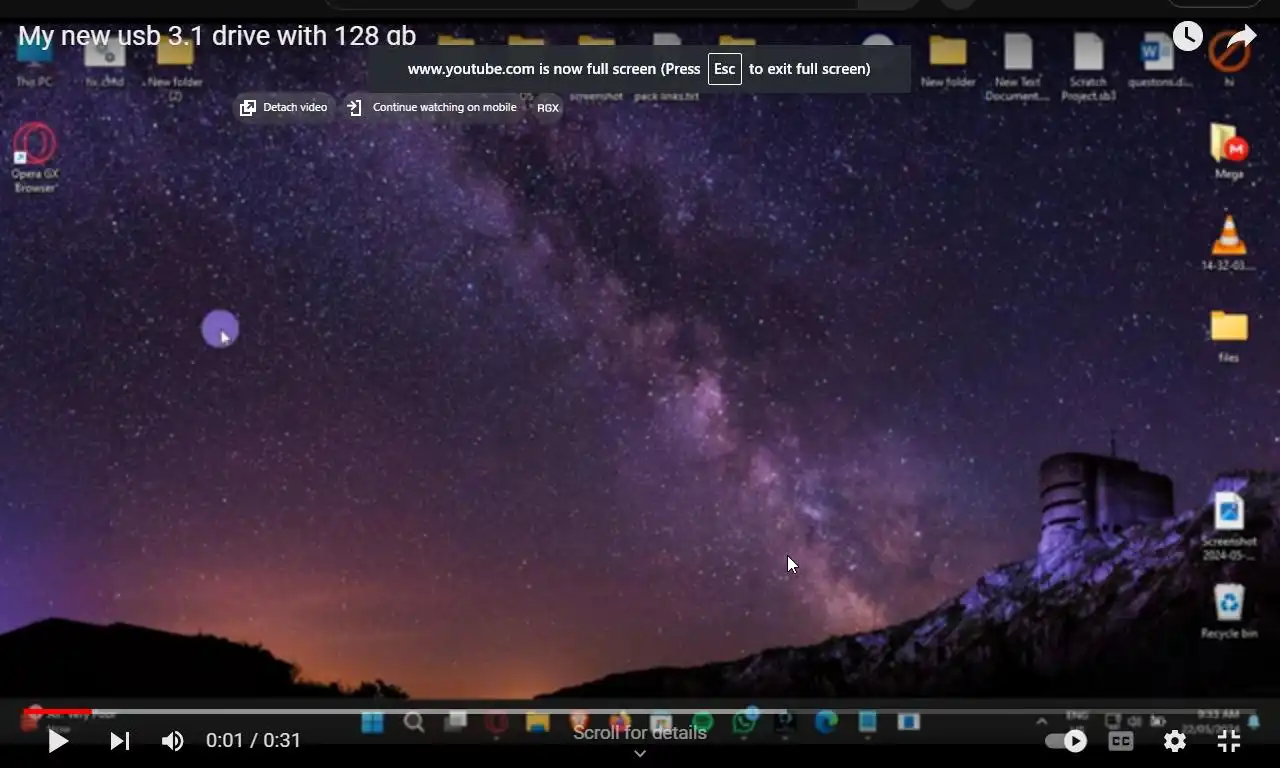The height and width of the screenshot is (768, 1280).
Task: Share the video via arrow icon
Action: coord(1242,37)
